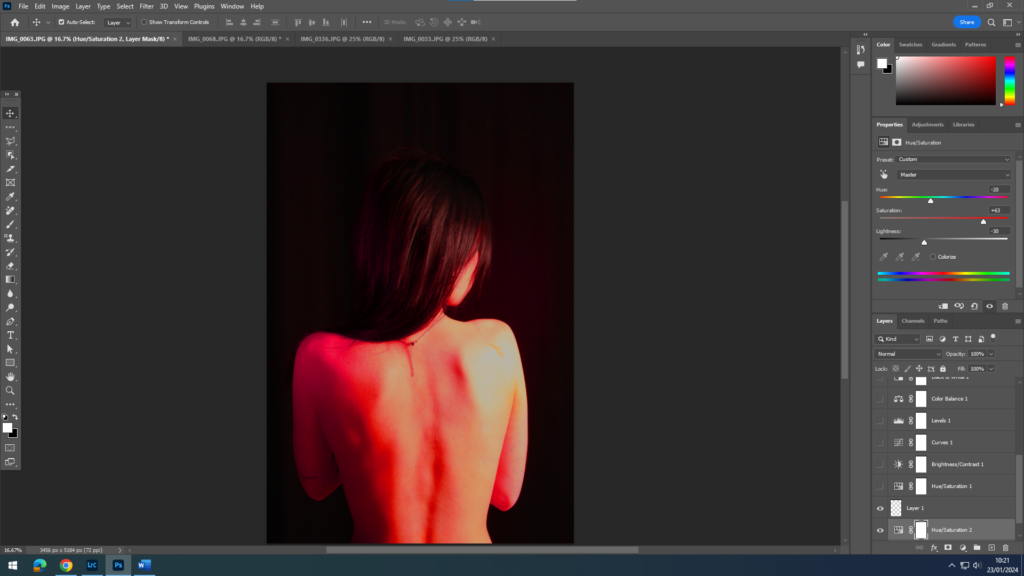The height and width of the screenshot is (576, 1024).
Task: Select the Object Selection tool
Action: (10, 155)
